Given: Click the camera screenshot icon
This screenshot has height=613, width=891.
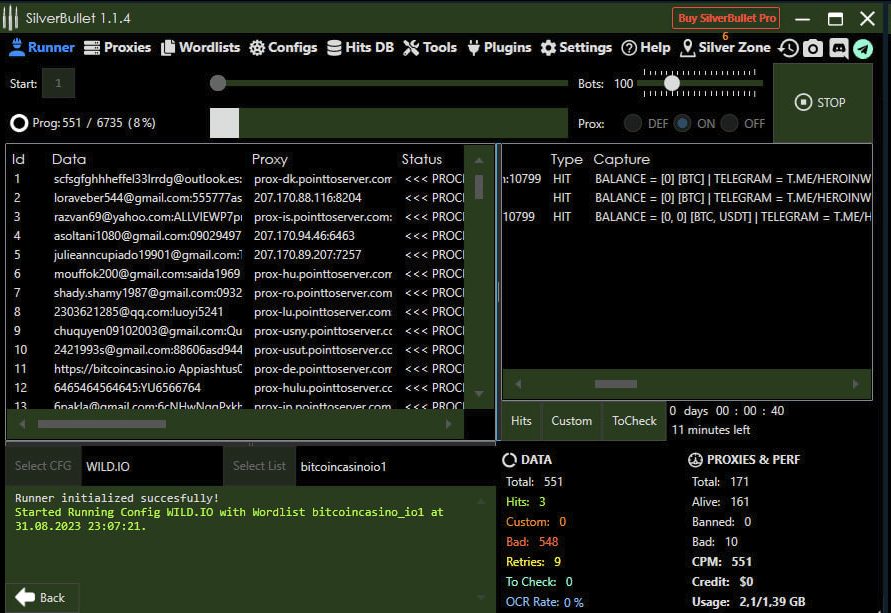Looking at the screenshot, I should tap(813, 48).
